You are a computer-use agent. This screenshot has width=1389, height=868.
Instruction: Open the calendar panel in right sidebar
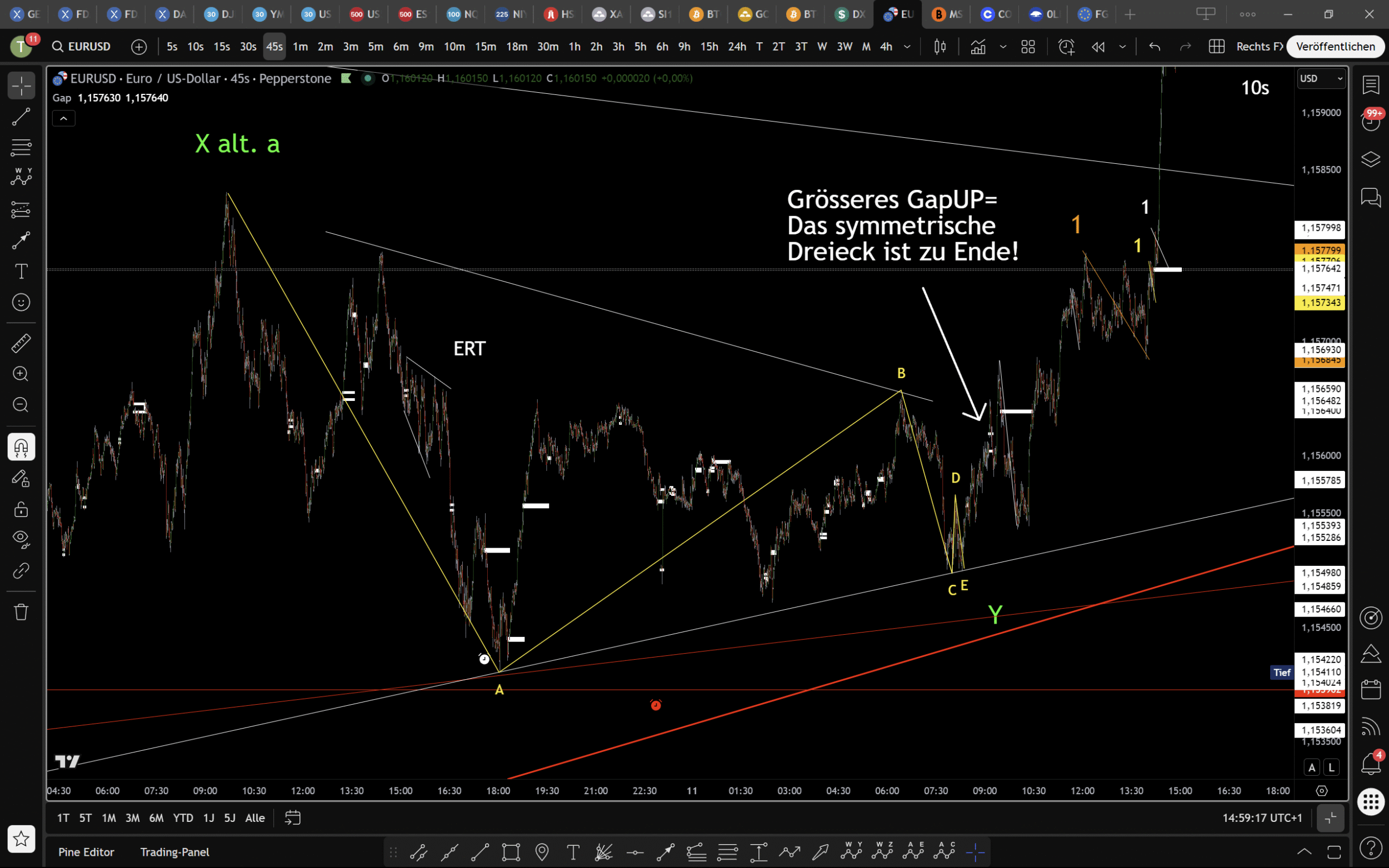pos(1370,689)
